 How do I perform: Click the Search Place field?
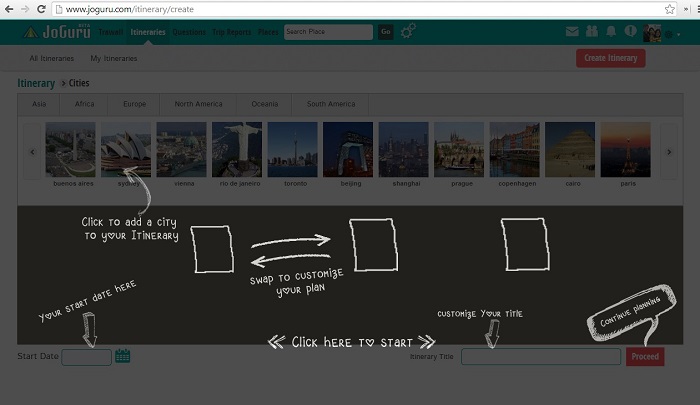click(328, 32)
